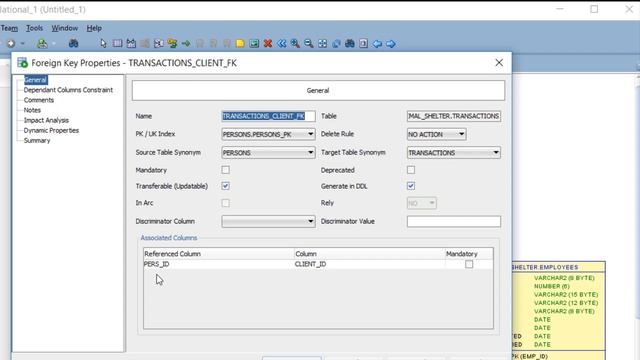
Task: Click the PERS_ID referenced column cell
Action: [218, 264]
